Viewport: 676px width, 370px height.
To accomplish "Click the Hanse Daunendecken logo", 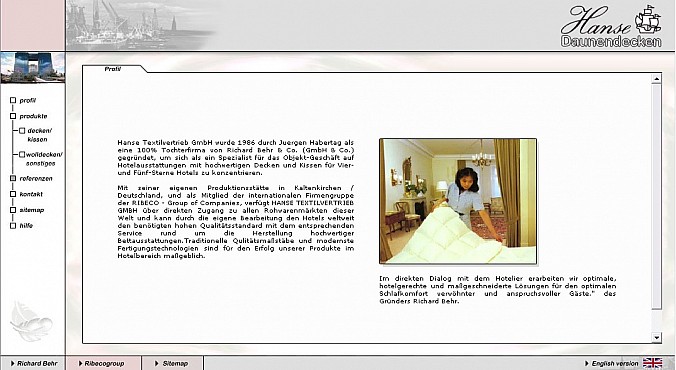I will pyautogui.click(x=611, y=26).
